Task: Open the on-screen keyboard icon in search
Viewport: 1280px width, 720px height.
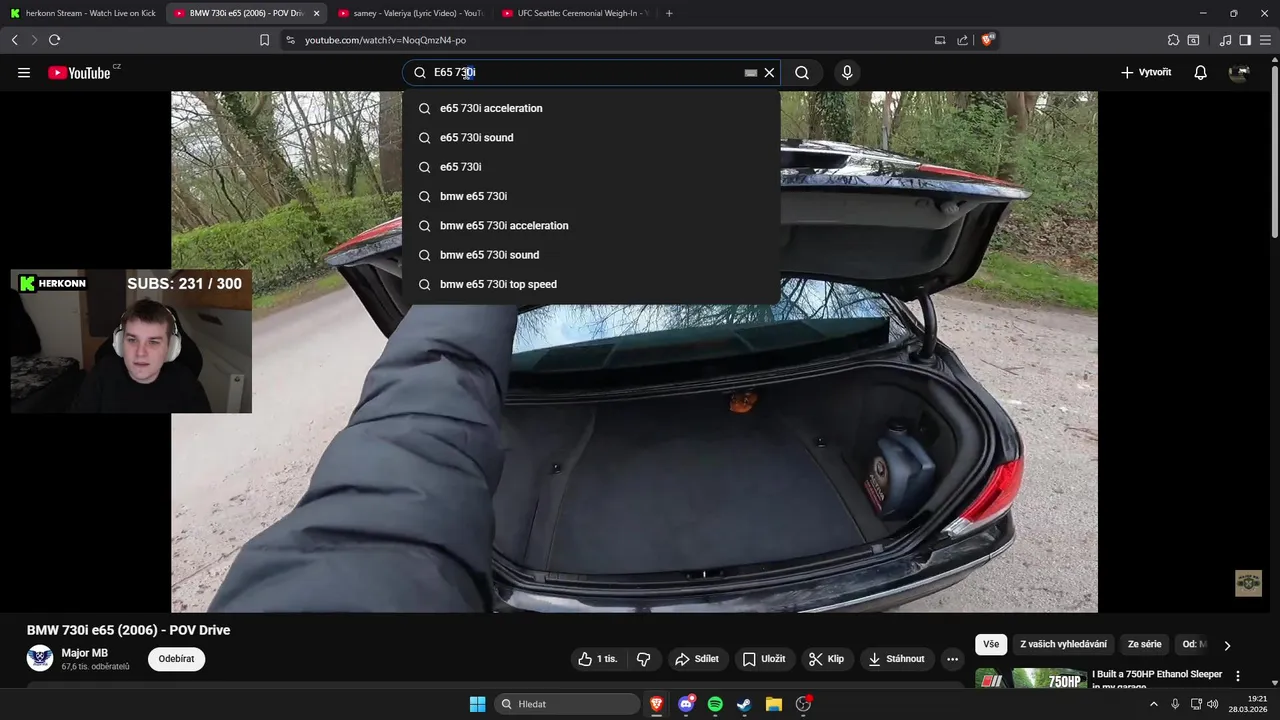Action: (x=751, y=73)
